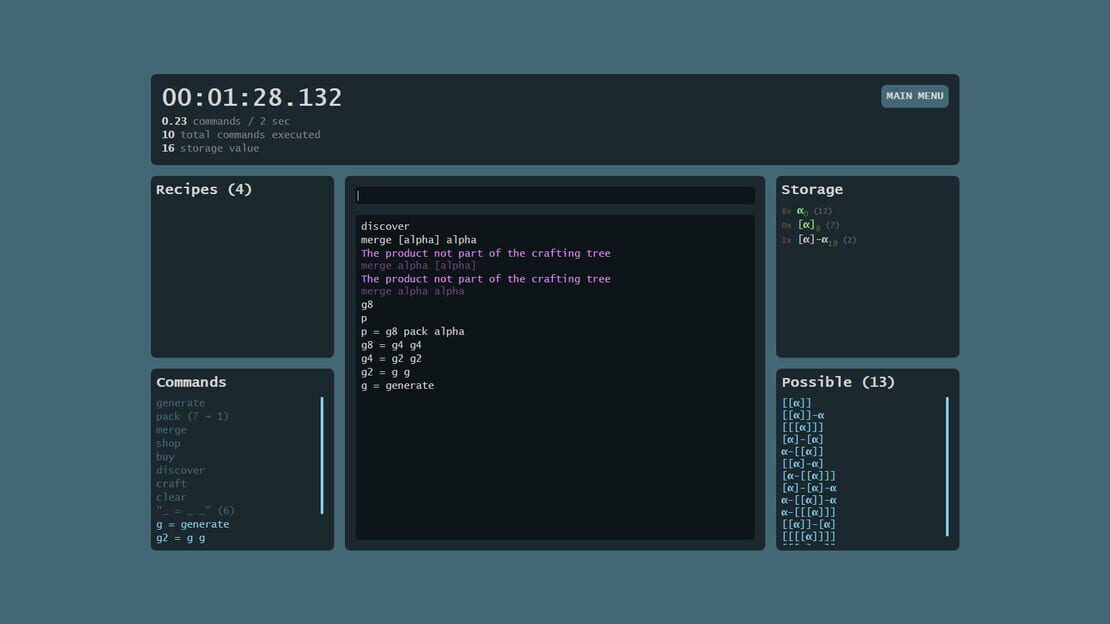Click 'g = generate' alias in Commands panel
The image size is (1110, 624).
click(x=193, y=525)
